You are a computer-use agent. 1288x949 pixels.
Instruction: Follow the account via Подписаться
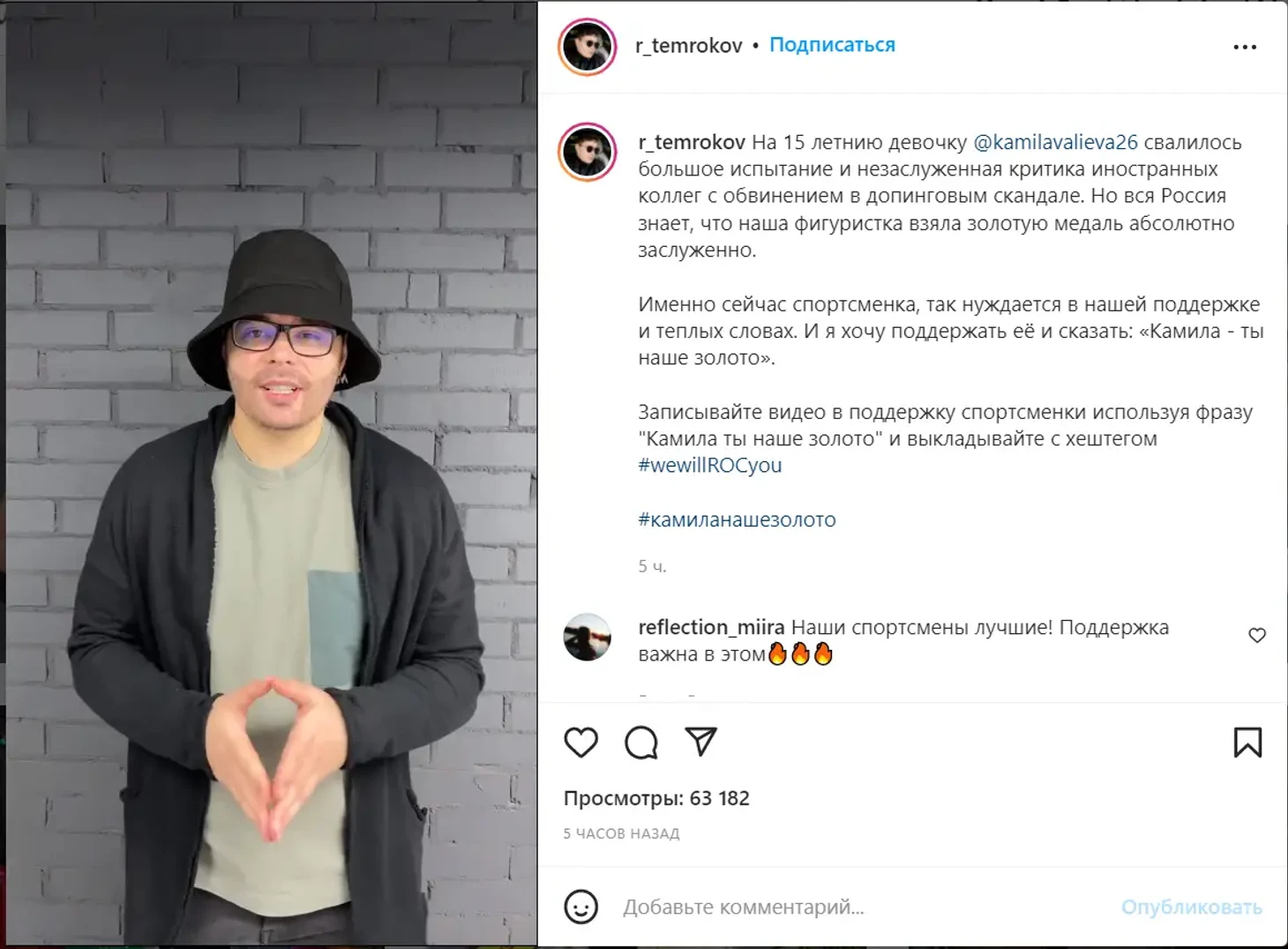[832, 45]
